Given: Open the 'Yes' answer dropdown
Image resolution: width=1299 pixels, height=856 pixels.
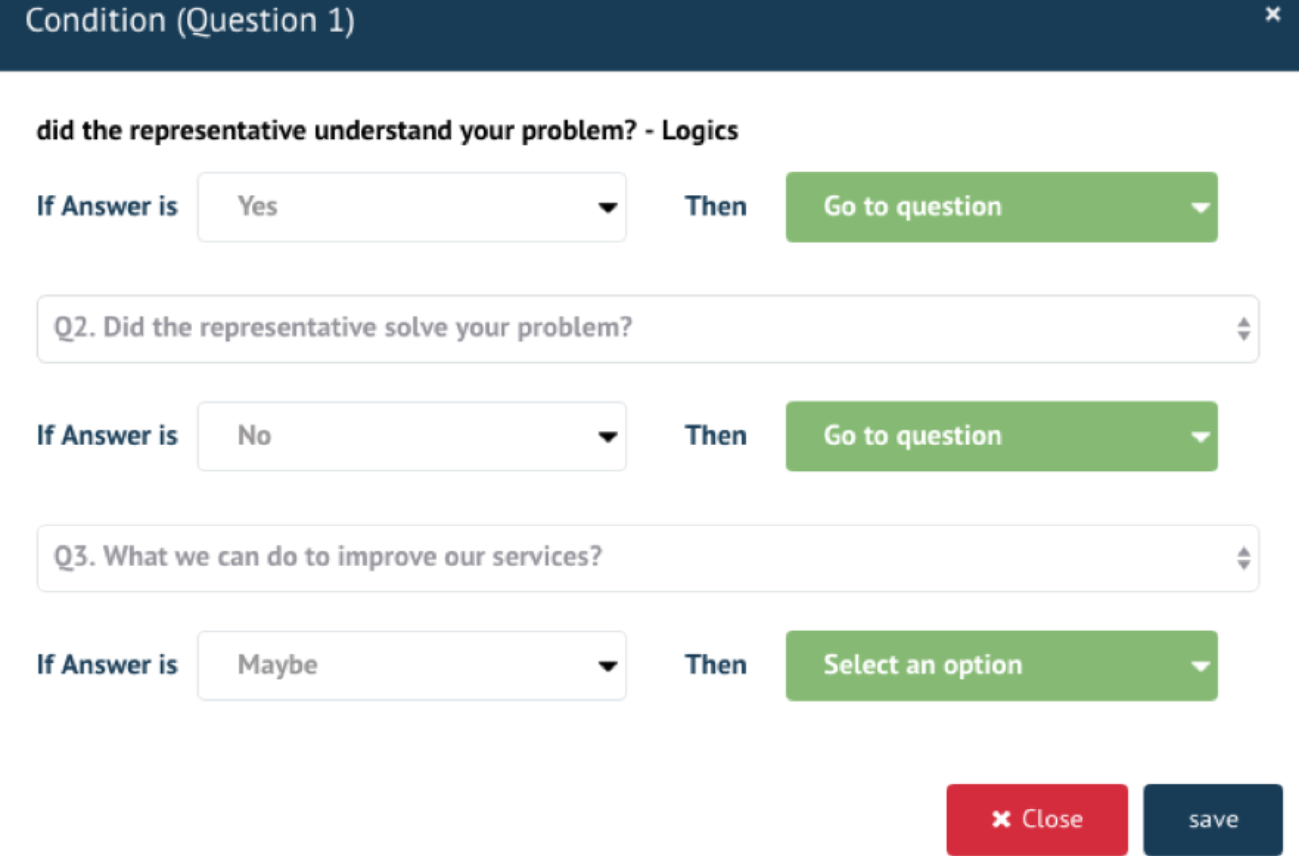Looking at the screenshot, I should [x=411, y=207].
